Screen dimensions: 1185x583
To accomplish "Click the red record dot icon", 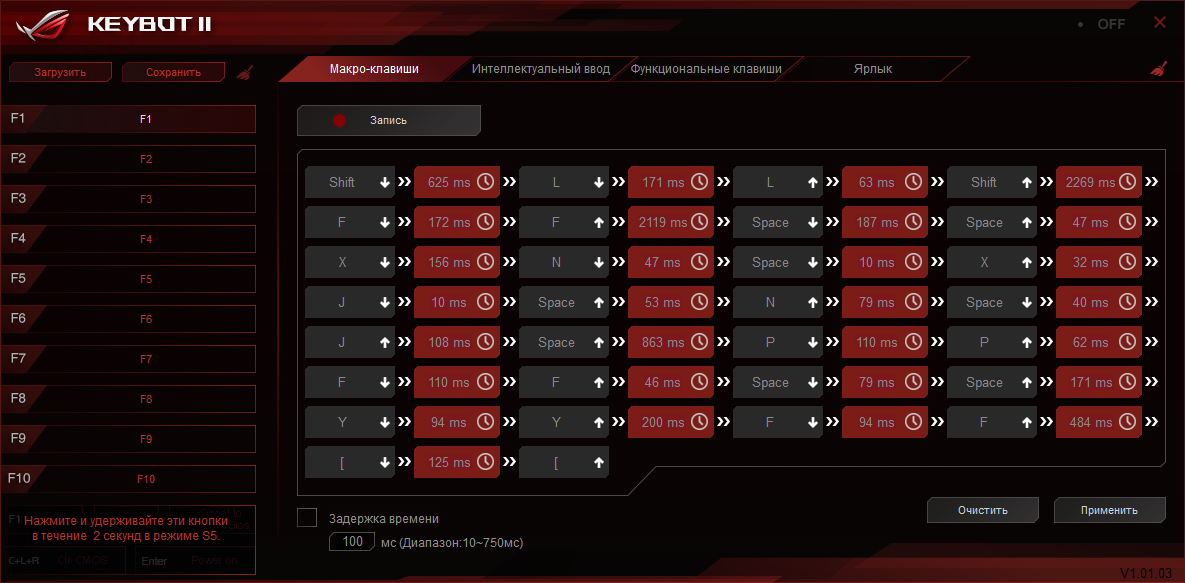I will [339, 120].
